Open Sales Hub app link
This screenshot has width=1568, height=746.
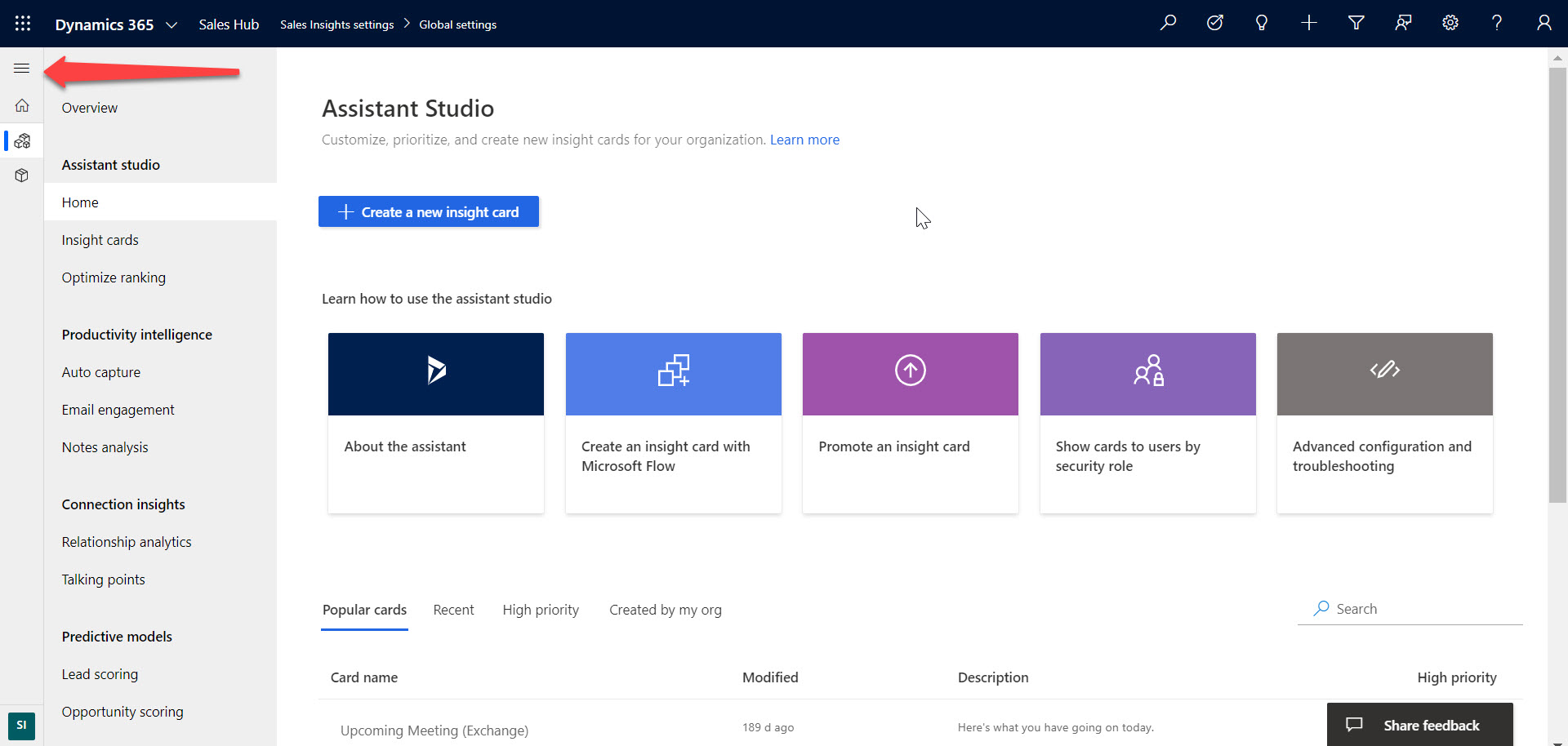pos(229,24)
